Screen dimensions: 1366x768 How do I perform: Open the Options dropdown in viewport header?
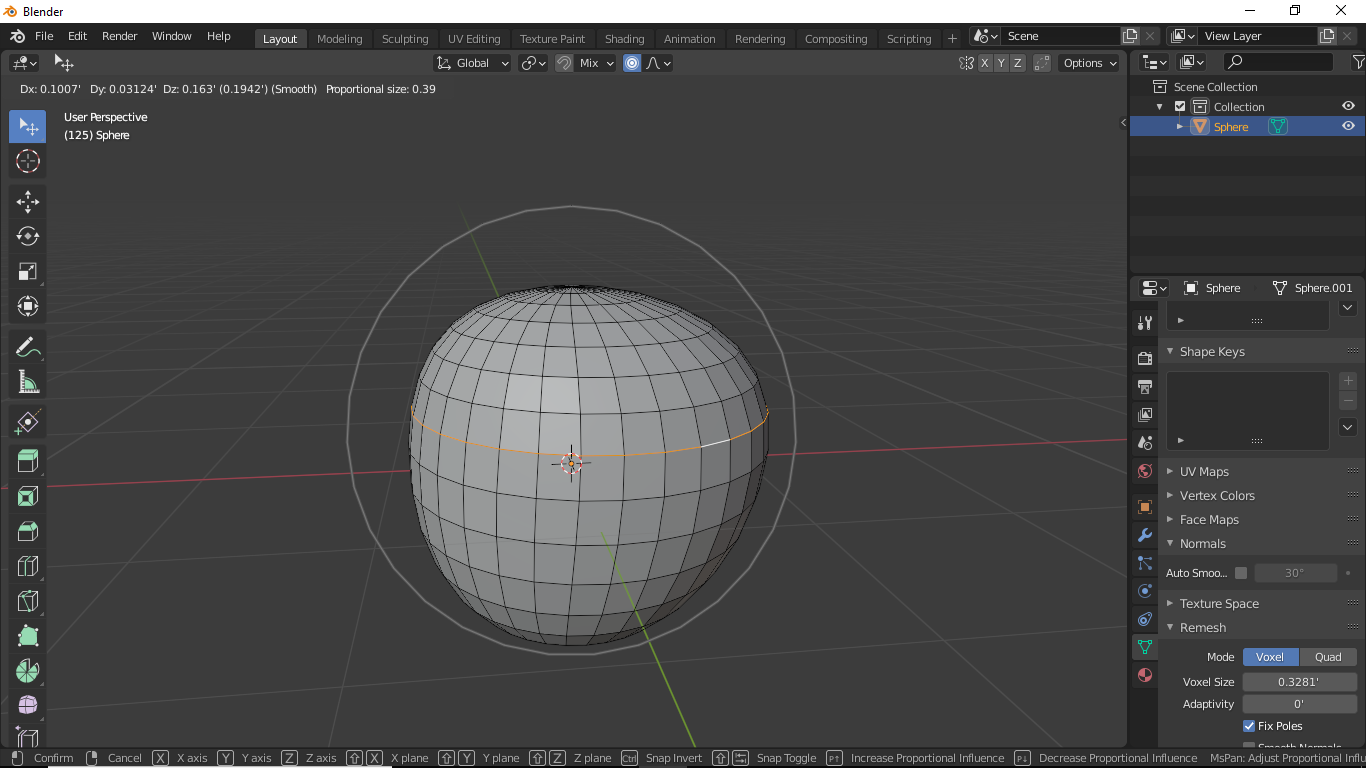[x=1090, y=63]
